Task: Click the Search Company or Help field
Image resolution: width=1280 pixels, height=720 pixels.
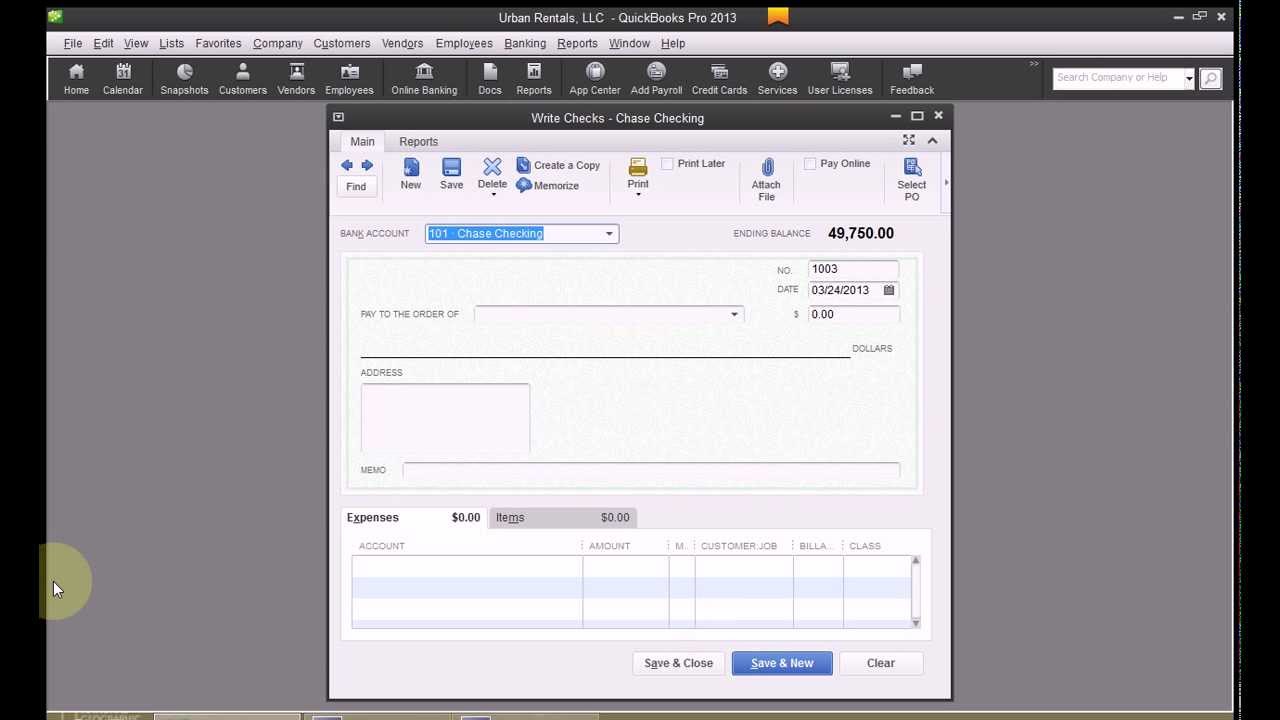Action: [1118, 78]
